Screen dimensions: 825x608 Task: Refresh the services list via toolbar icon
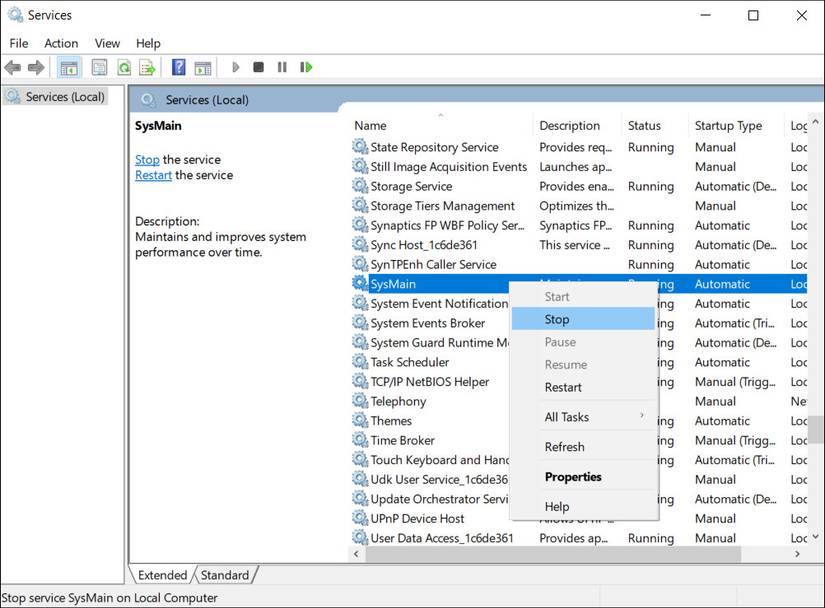pos(122,67)
